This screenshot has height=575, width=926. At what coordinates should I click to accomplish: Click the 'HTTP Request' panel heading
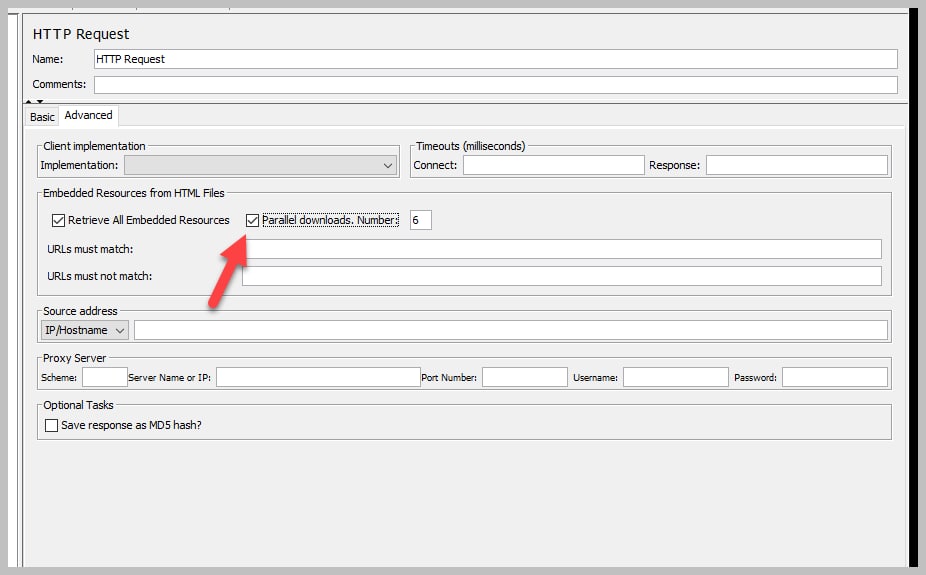tap(81, 34)
